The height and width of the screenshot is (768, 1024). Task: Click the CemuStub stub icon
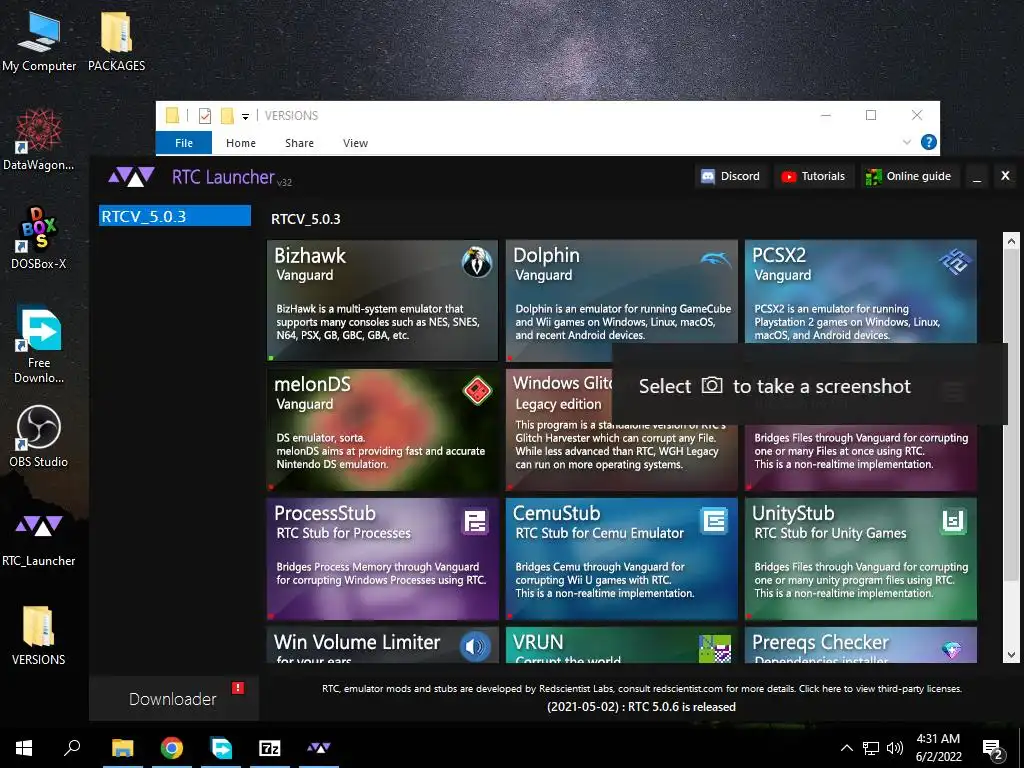pos(714,521)
